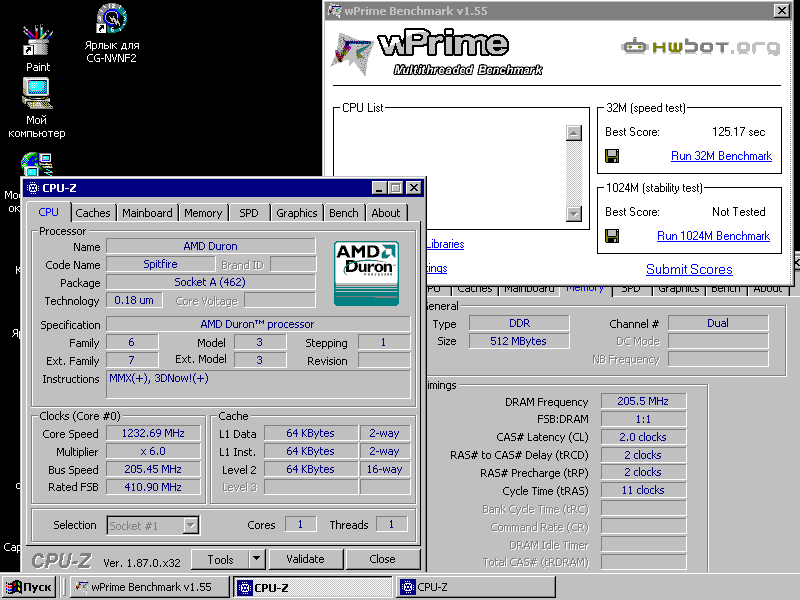Viewport: 800px width, 600px height.
Task: Switch to second CPU-Z taskbar button
Action: 476,587
